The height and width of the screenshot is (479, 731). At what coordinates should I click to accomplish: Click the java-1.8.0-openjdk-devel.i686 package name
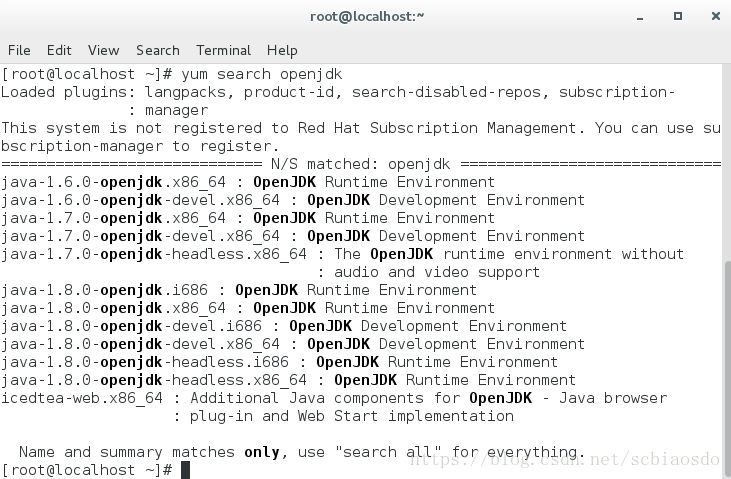pos(131,326)
